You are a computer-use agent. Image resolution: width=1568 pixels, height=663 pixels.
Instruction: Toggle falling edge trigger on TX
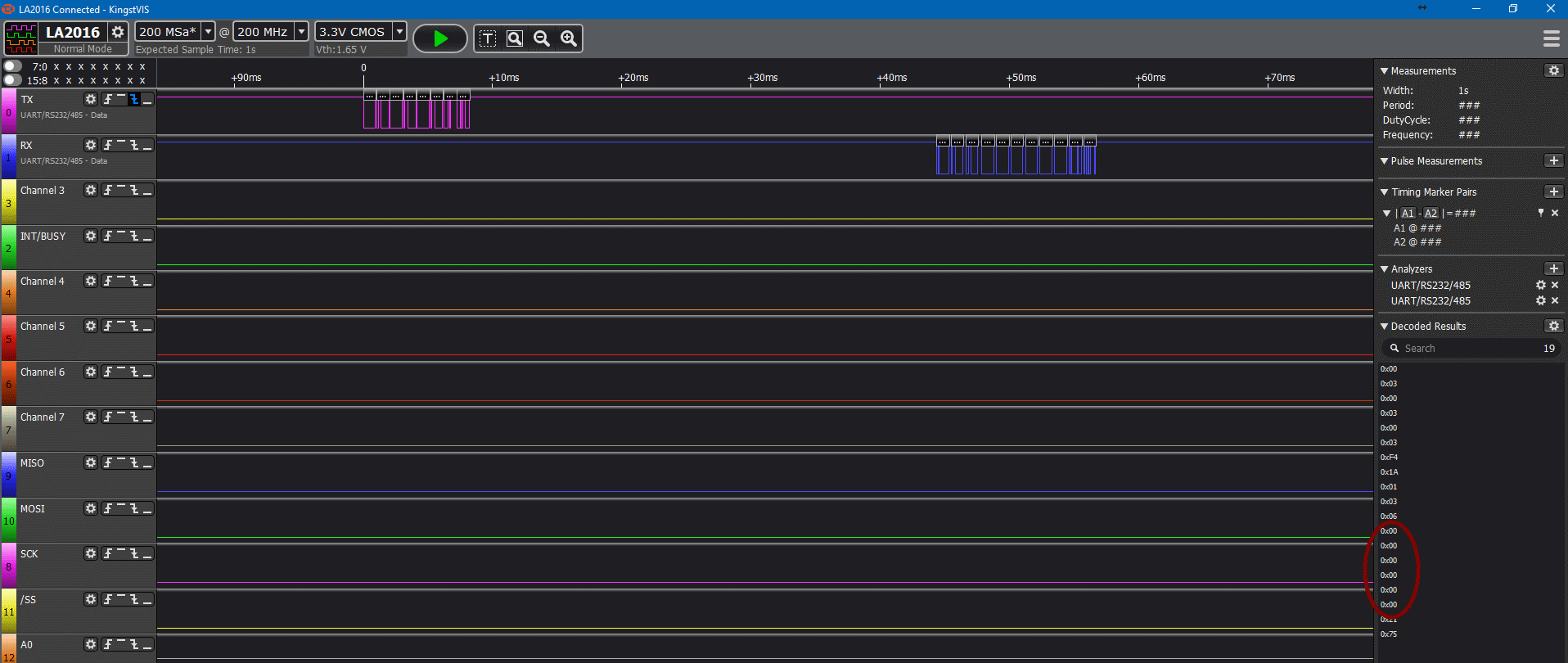tap(134, 99)
